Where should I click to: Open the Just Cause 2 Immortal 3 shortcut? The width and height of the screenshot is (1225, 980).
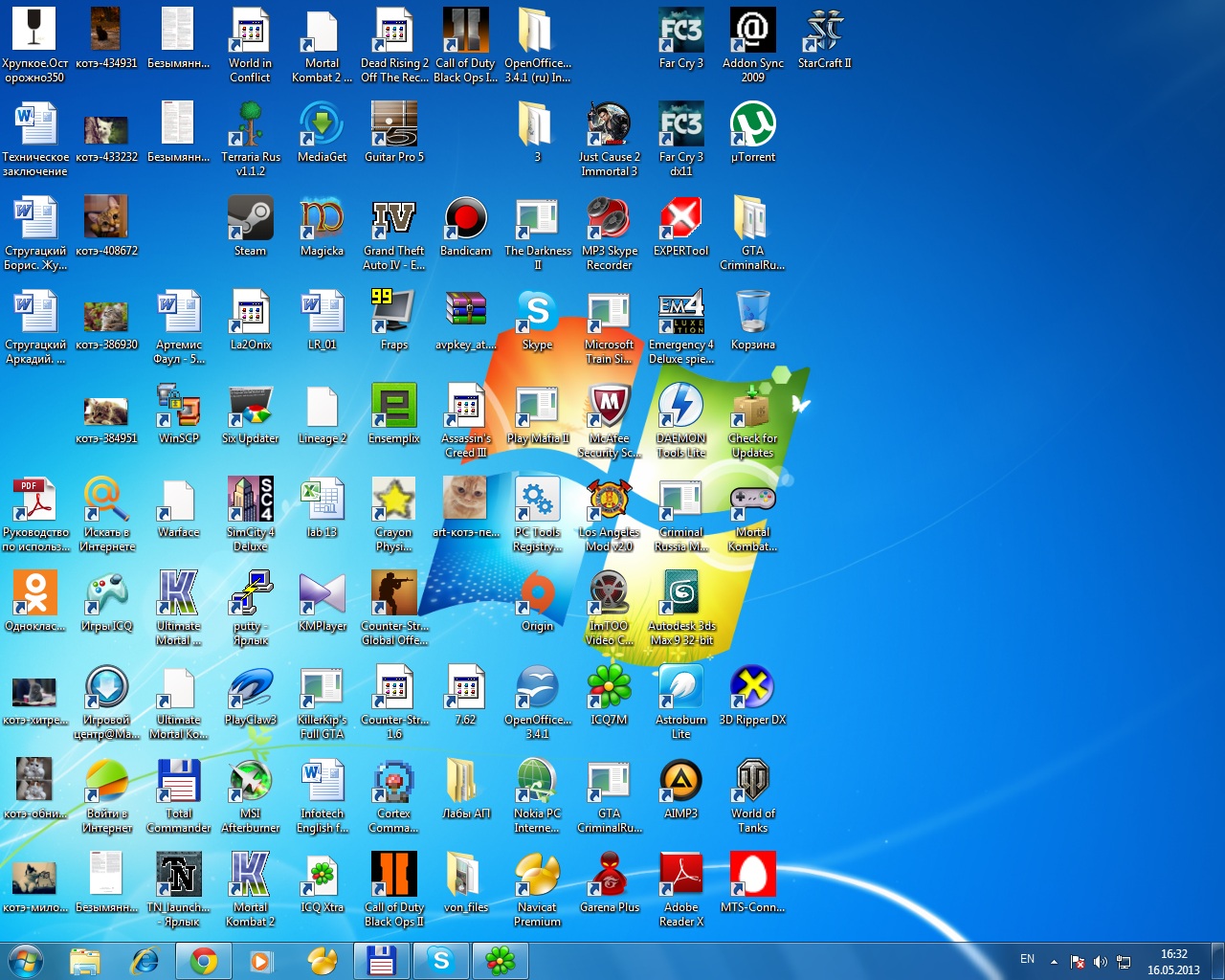[x=609, y=140]
